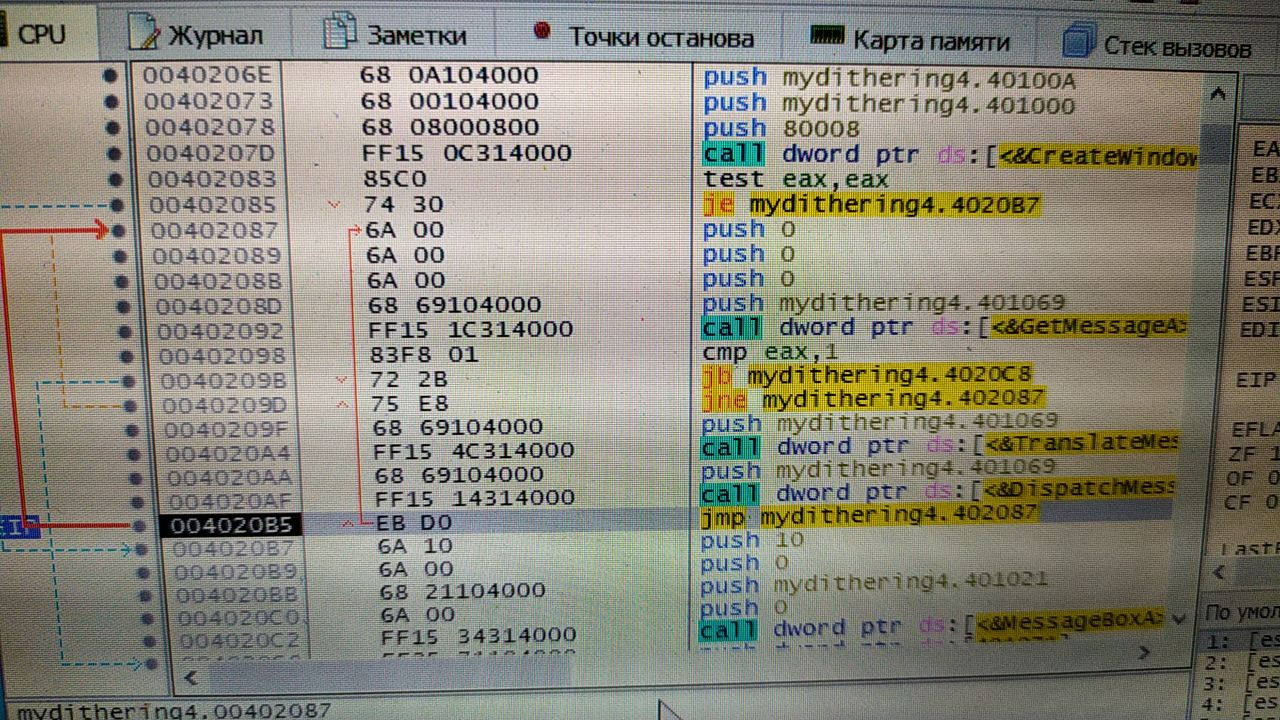Open the Журнал tab
The height and width of the screenshot is (720, 1280).
(x=195, y=35)
